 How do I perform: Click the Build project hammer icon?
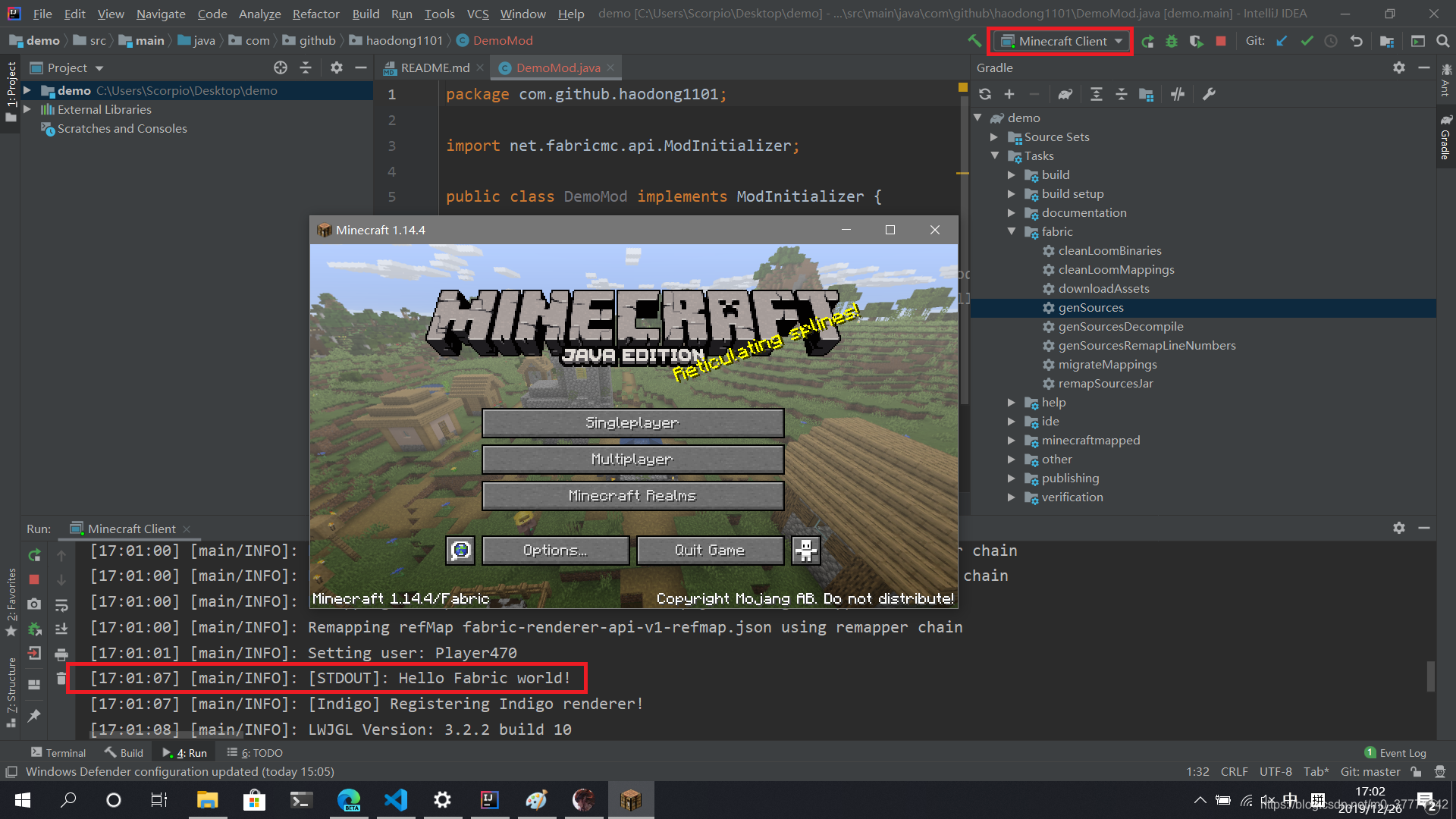[974, 41]
